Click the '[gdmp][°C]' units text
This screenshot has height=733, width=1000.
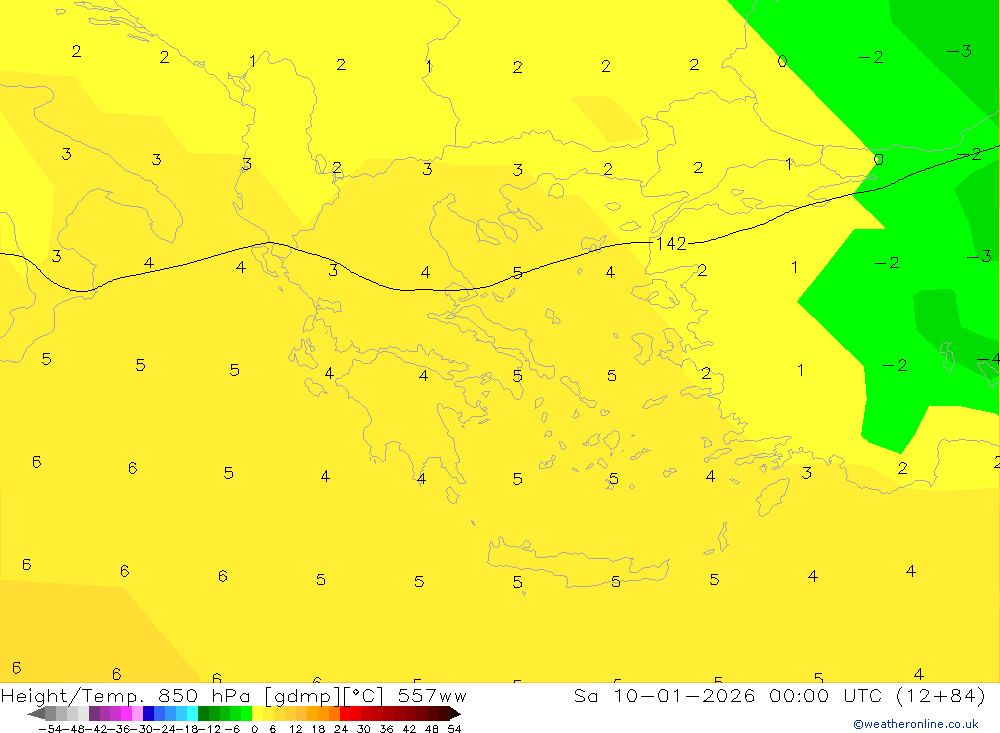tap(324, 696)
